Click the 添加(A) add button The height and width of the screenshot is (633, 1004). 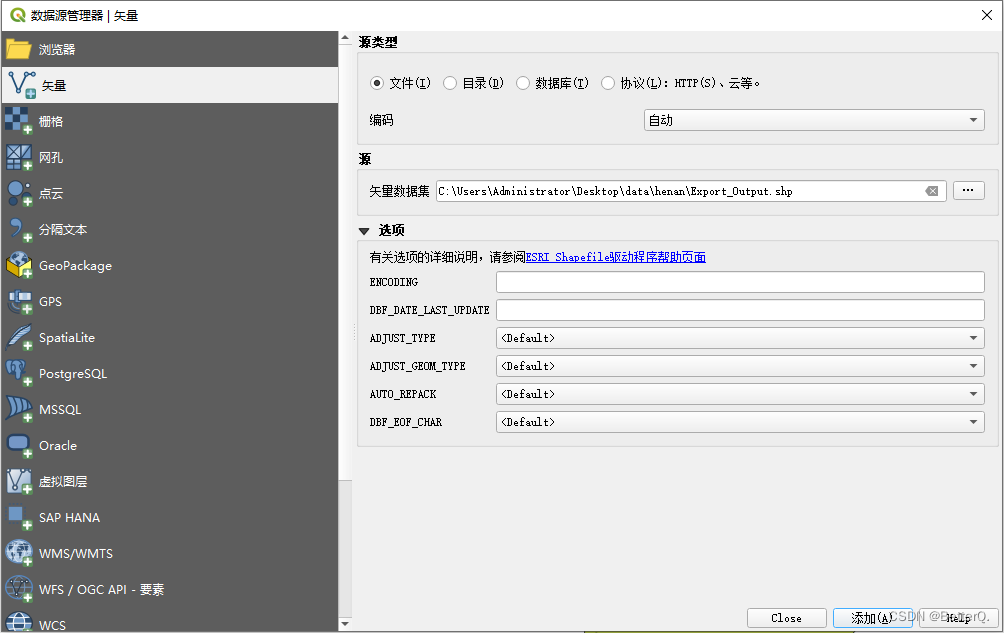pyautogui.click(x=872, y=618)
